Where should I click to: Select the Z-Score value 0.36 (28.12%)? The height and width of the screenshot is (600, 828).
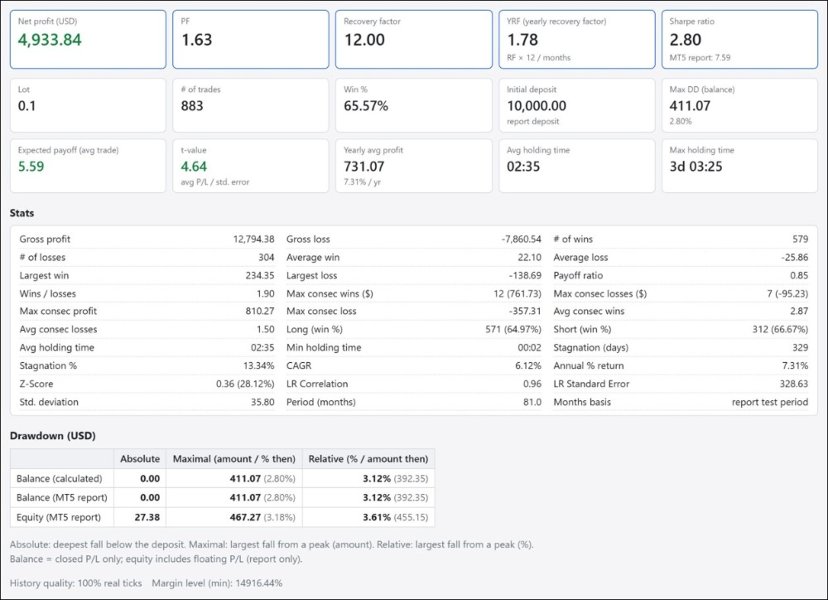[x=245, y=384]
